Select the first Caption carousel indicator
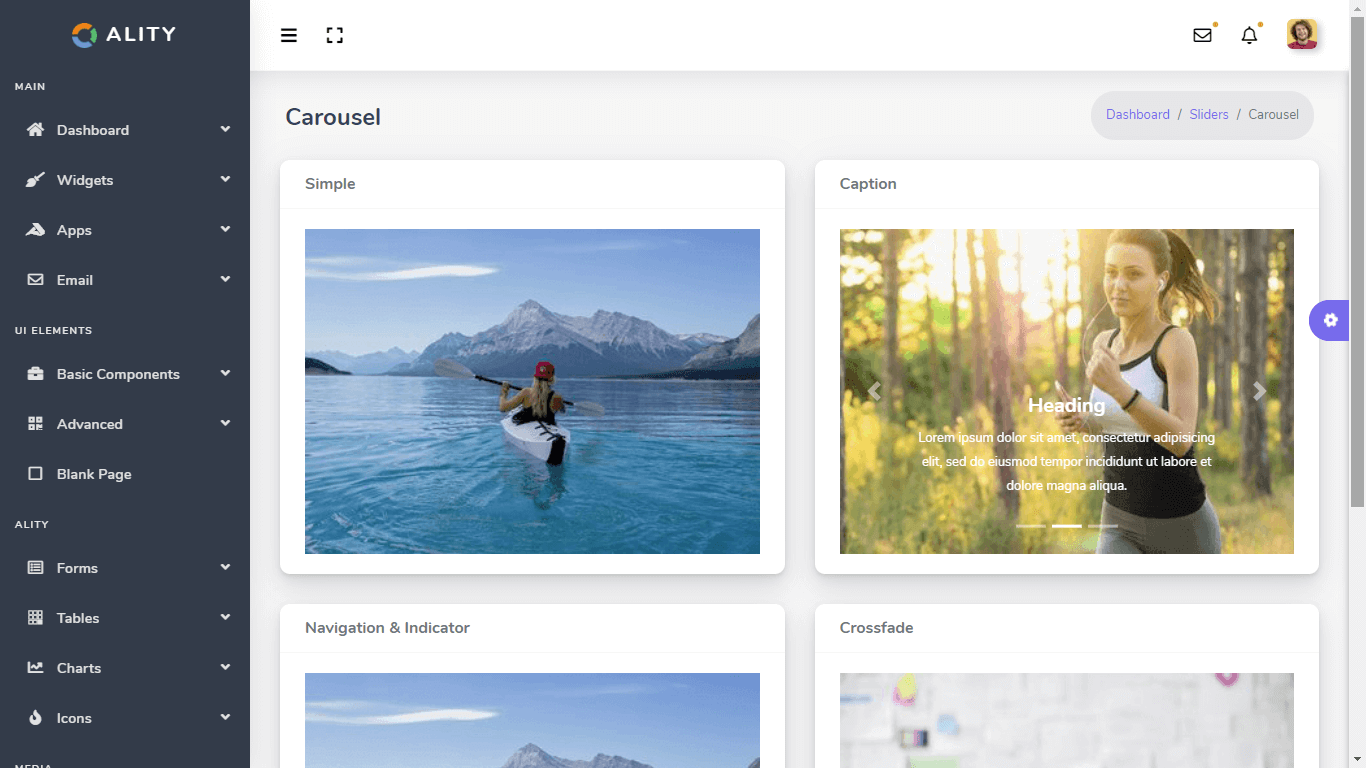Image resolution: width=1366 pixels, height=768 pixels. [1031, 525]
